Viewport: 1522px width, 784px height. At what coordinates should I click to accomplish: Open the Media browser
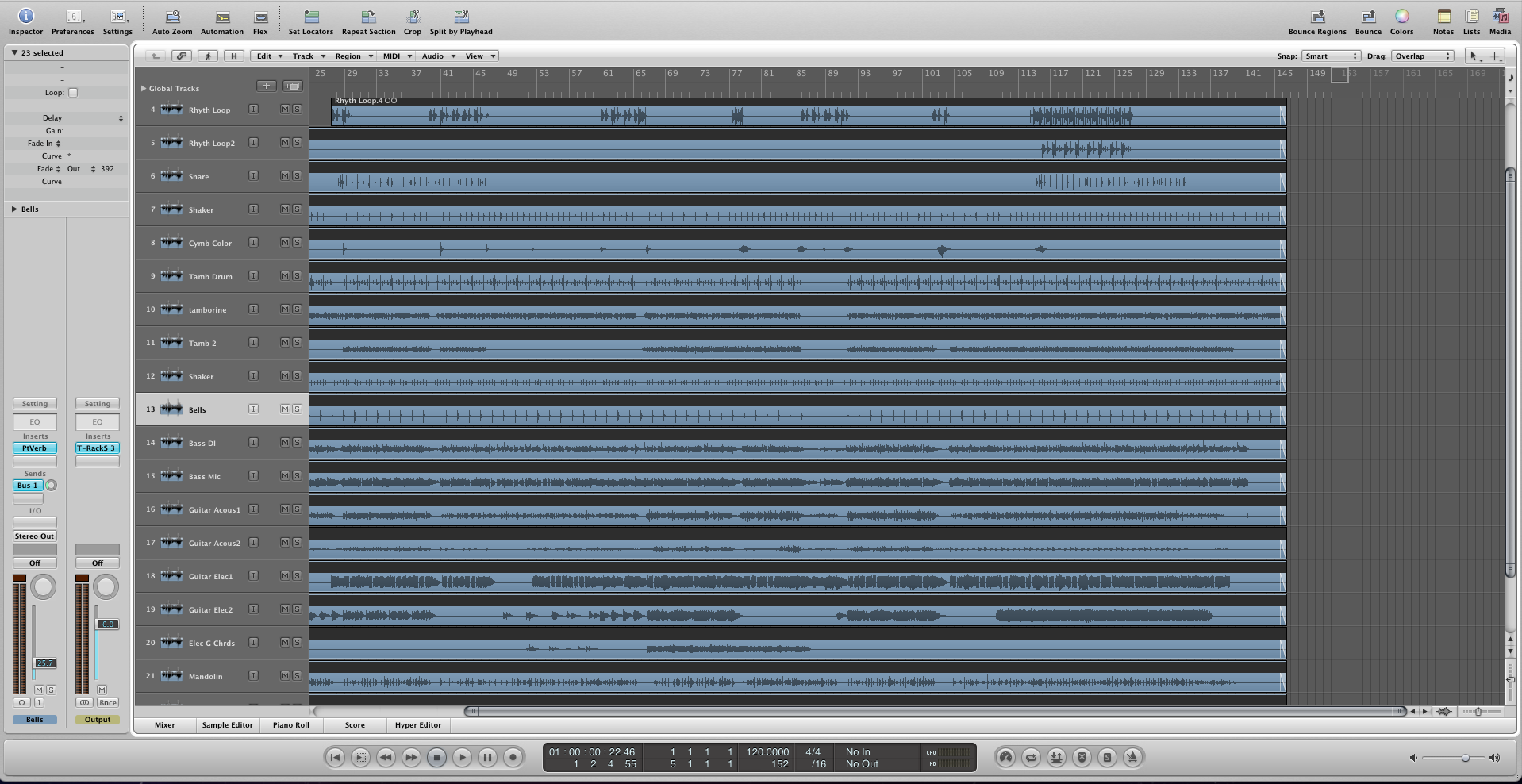coord(1500,21)
